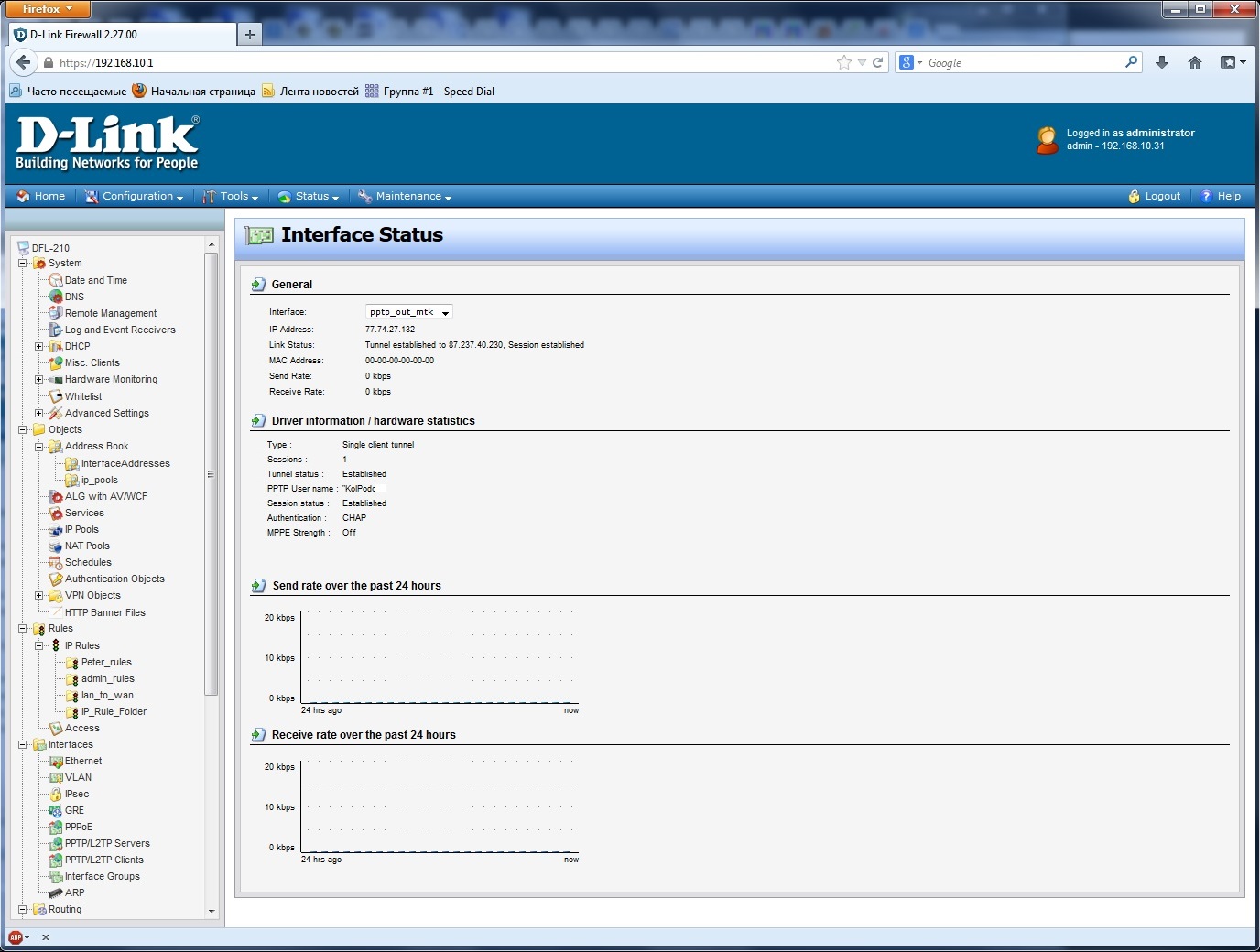Open the Ethernet interface icon
The width and height of the screenshot is (1260, 952).
[x=56, y=761]
